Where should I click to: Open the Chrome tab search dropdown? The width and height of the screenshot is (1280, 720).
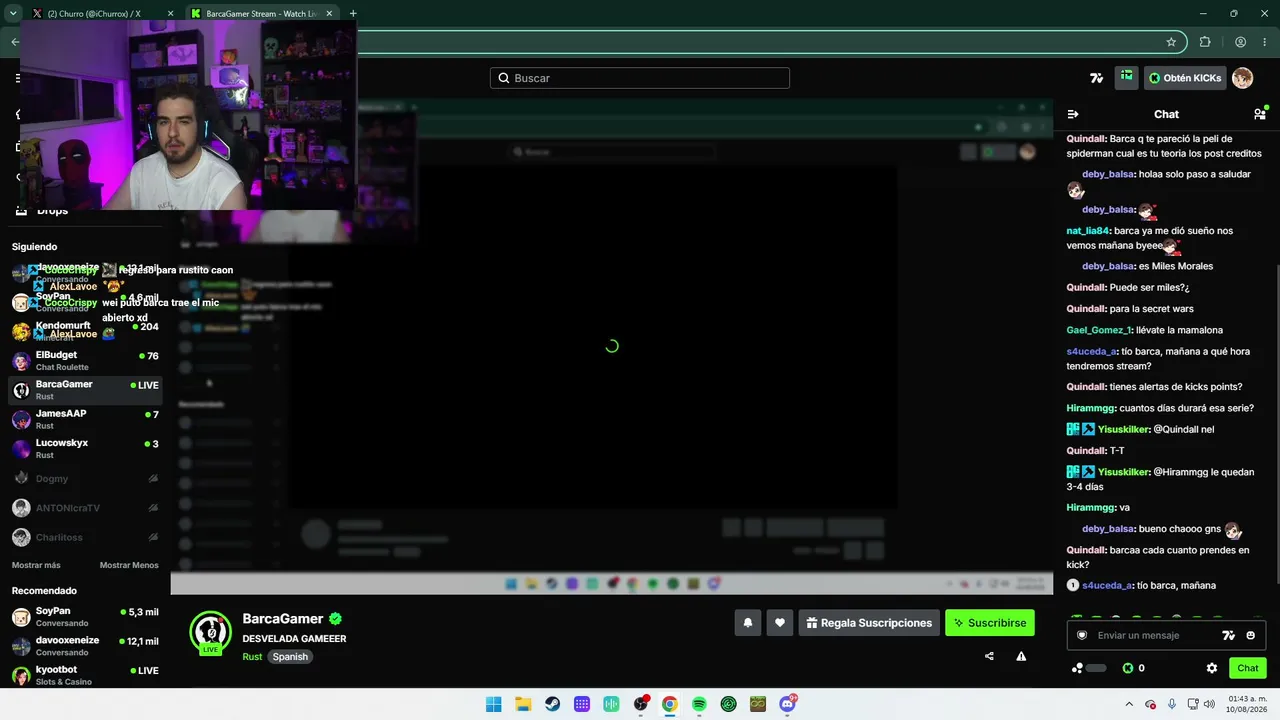pos(13,14)
